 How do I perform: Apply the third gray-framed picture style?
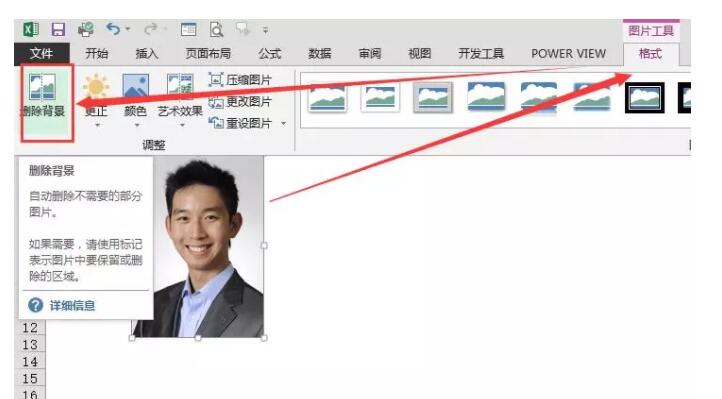[432, 97]
